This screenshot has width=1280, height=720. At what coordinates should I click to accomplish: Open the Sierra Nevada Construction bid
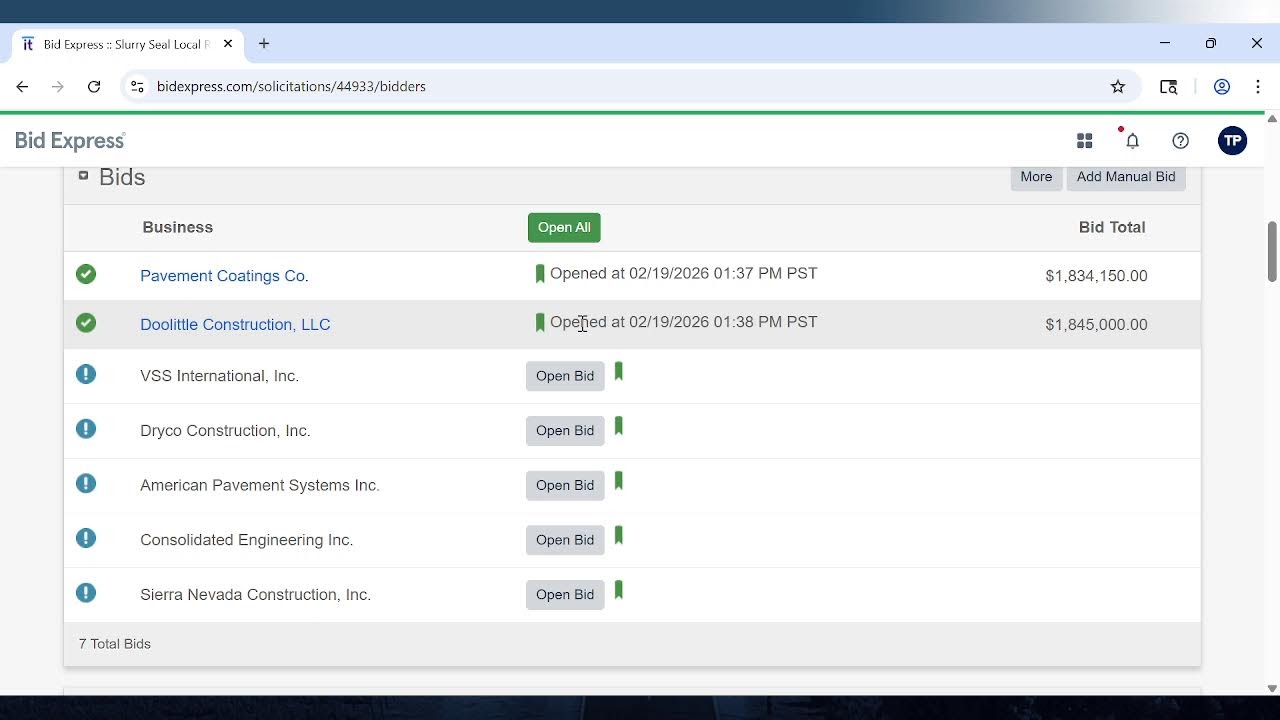tap(565, 595)
